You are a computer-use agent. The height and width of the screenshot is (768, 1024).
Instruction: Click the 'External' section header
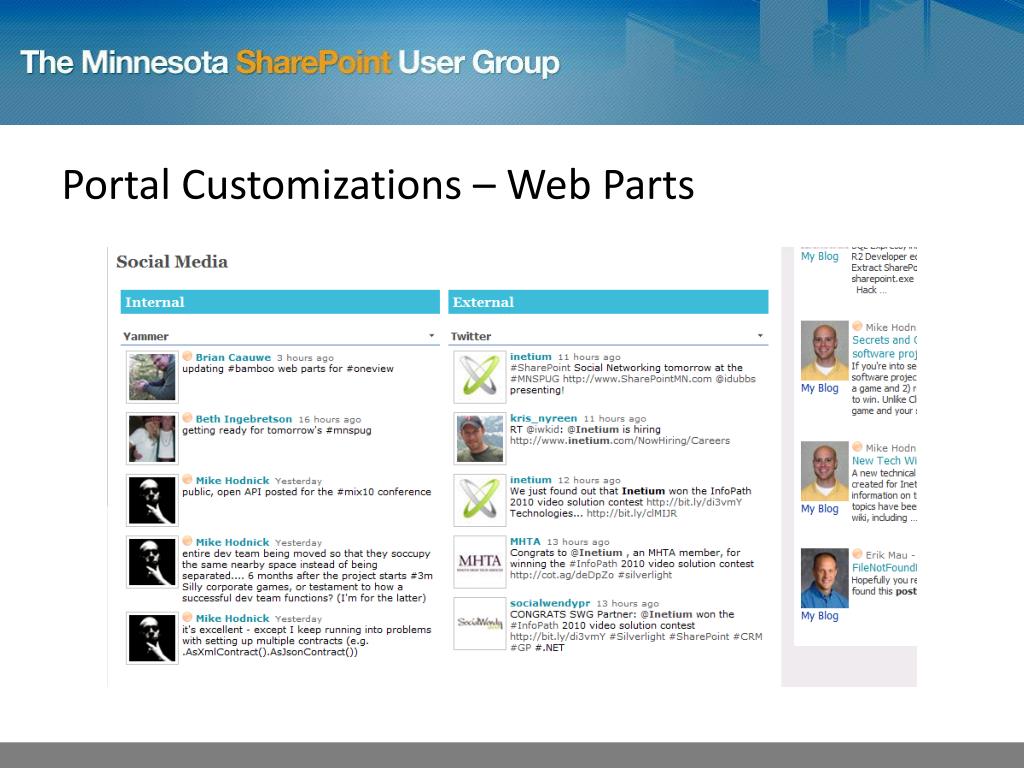click(x=608, y=302)
